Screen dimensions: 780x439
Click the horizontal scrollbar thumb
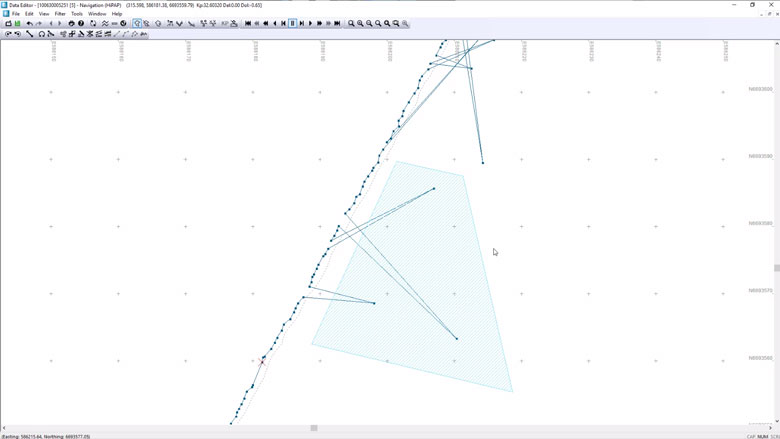click(x=313, y=428)
